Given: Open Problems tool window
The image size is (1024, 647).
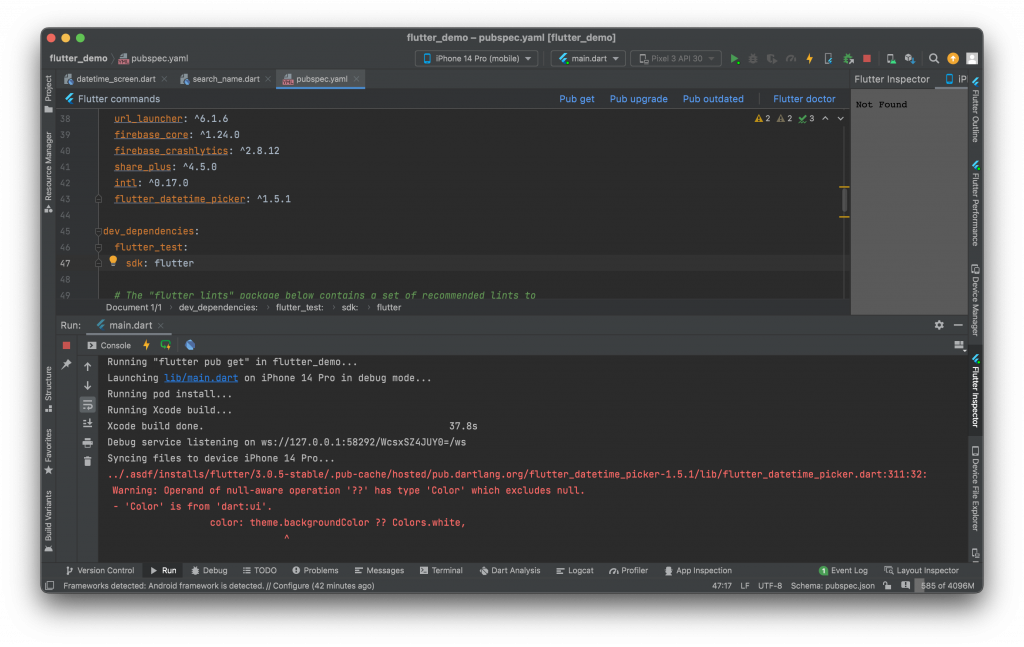Looking at the screenshot, I should point(315,571).
